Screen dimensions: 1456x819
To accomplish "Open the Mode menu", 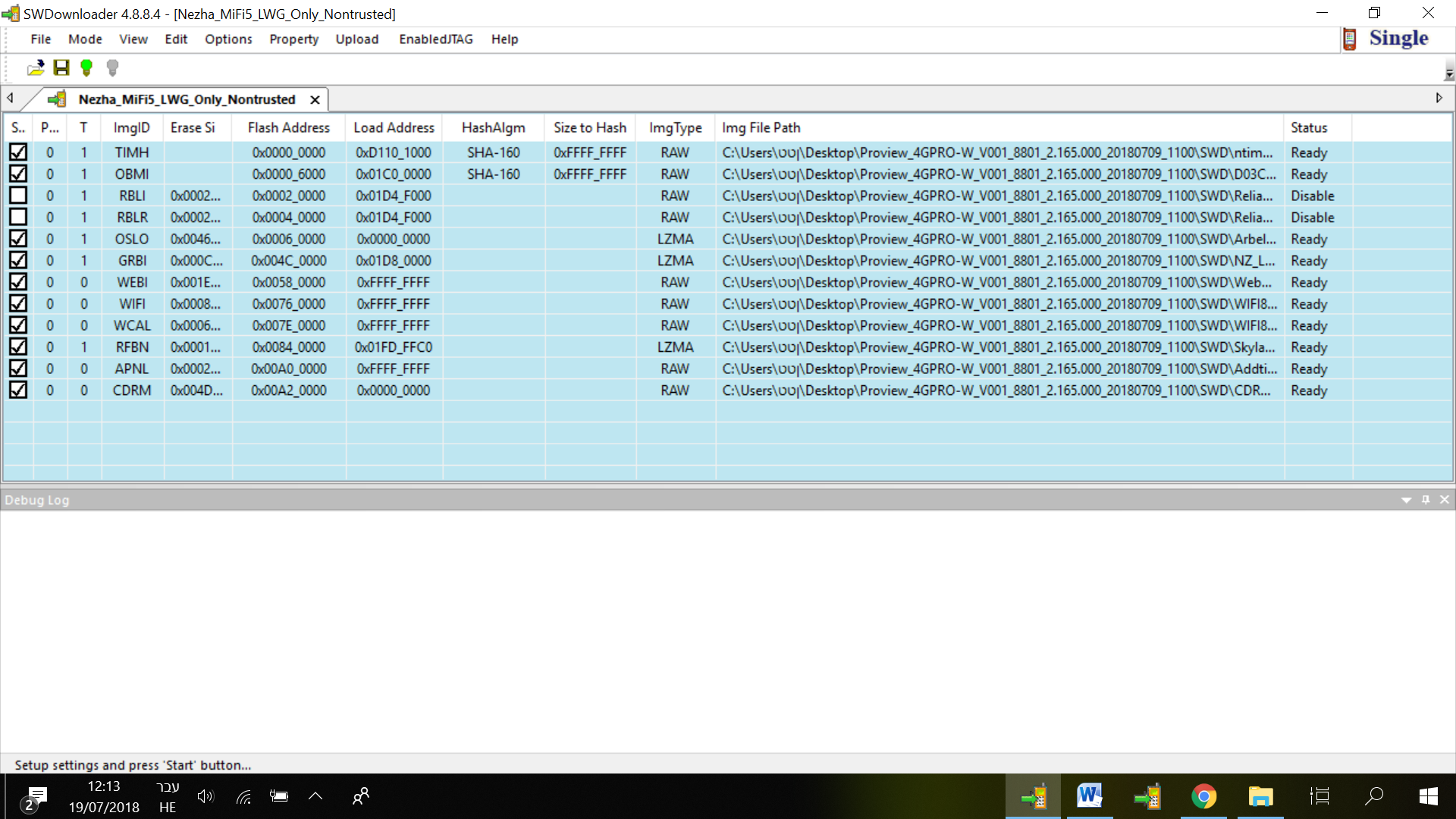I will pos(85,39).
